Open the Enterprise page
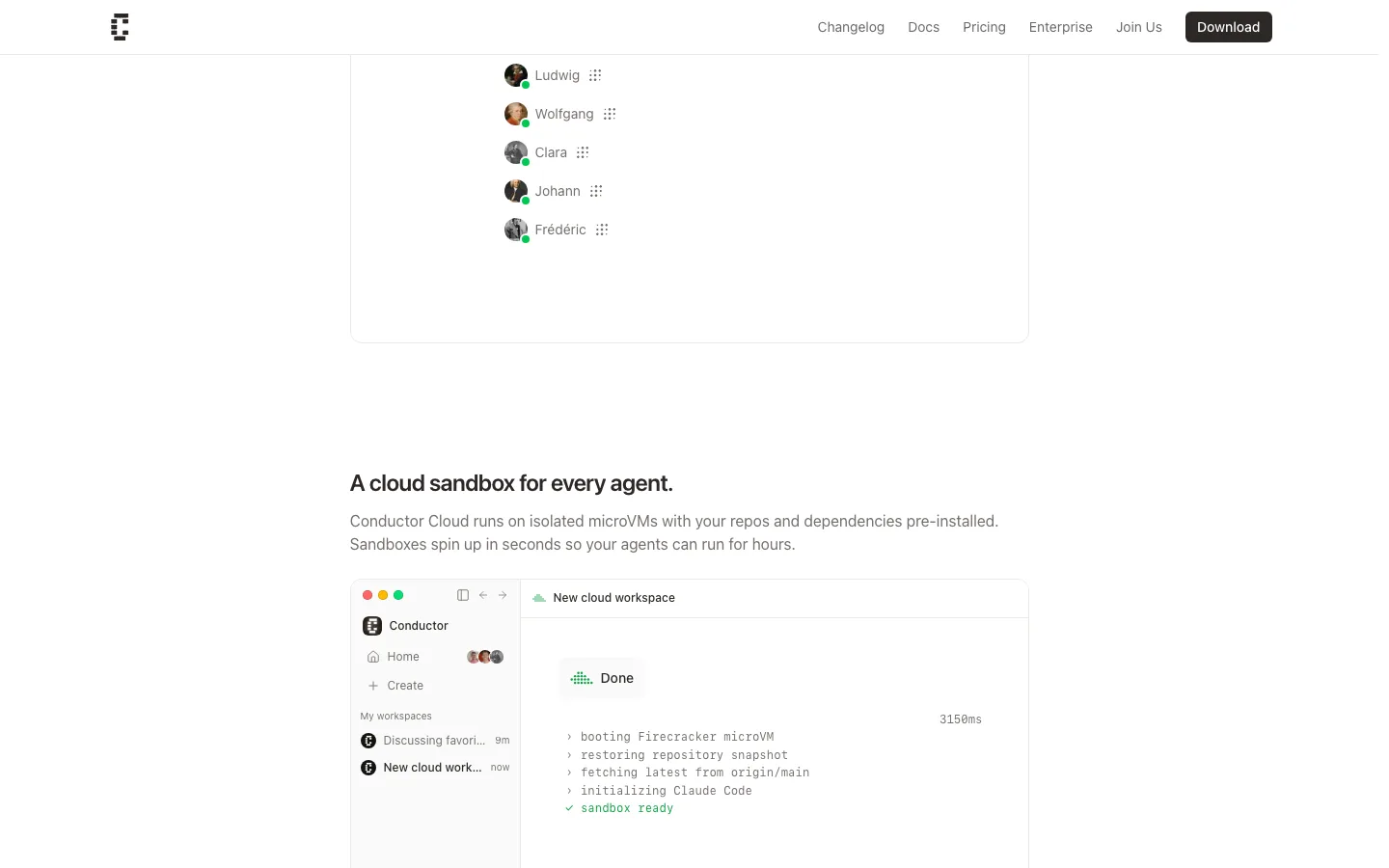 click(1060, 27)
